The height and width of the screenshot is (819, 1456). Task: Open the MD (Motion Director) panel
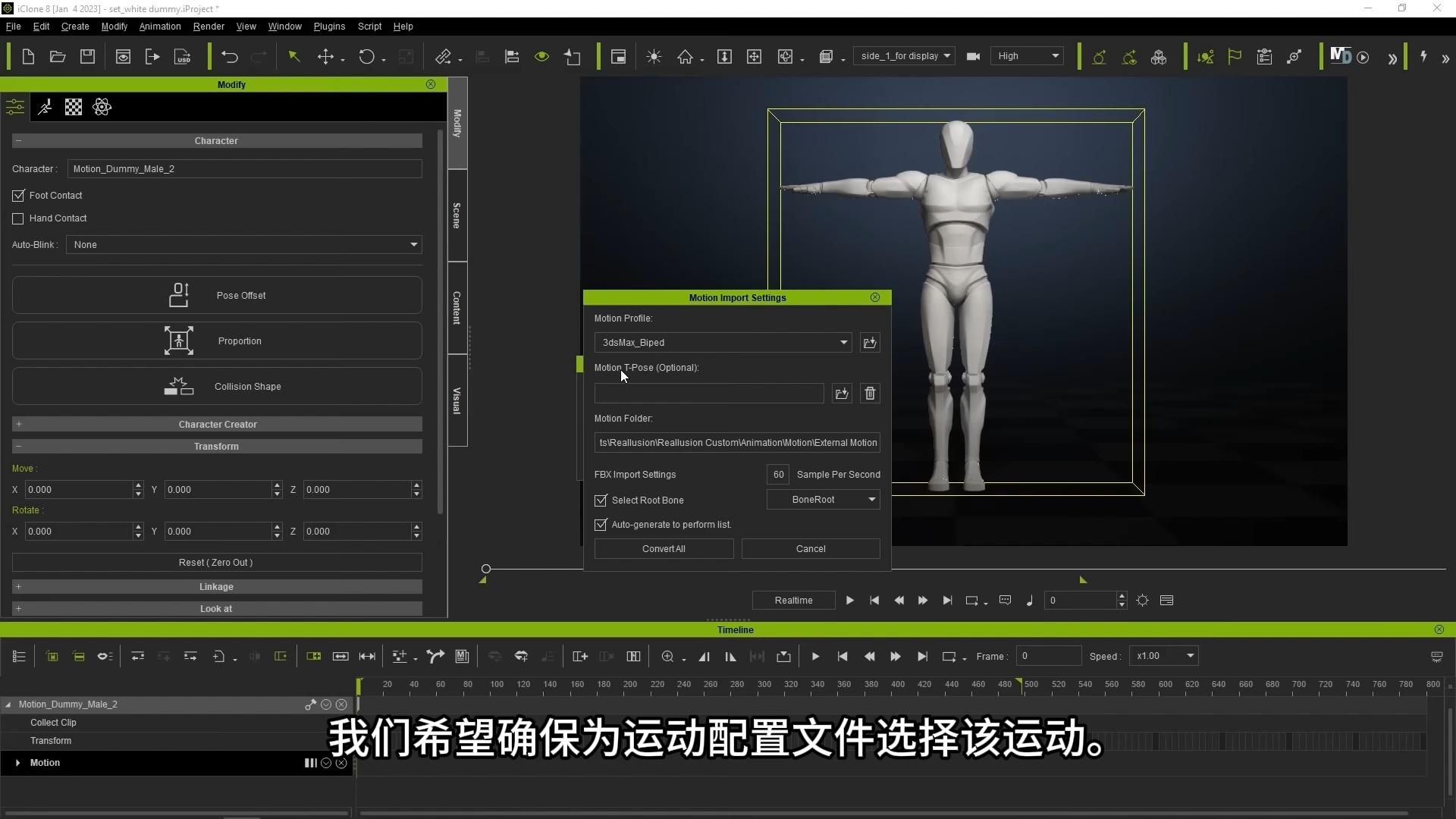coord(1341,55)
